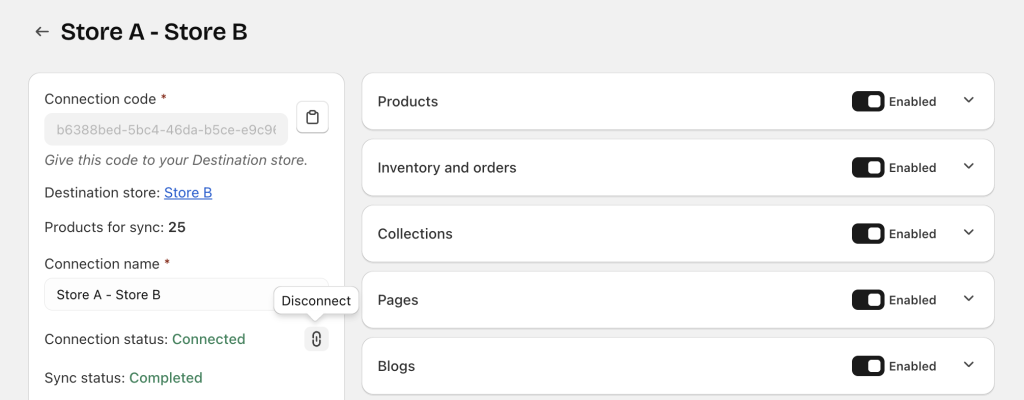Go back using the arrow beside the title
Viewport: 1024px width, 400px height.
[x=41, y=32]
